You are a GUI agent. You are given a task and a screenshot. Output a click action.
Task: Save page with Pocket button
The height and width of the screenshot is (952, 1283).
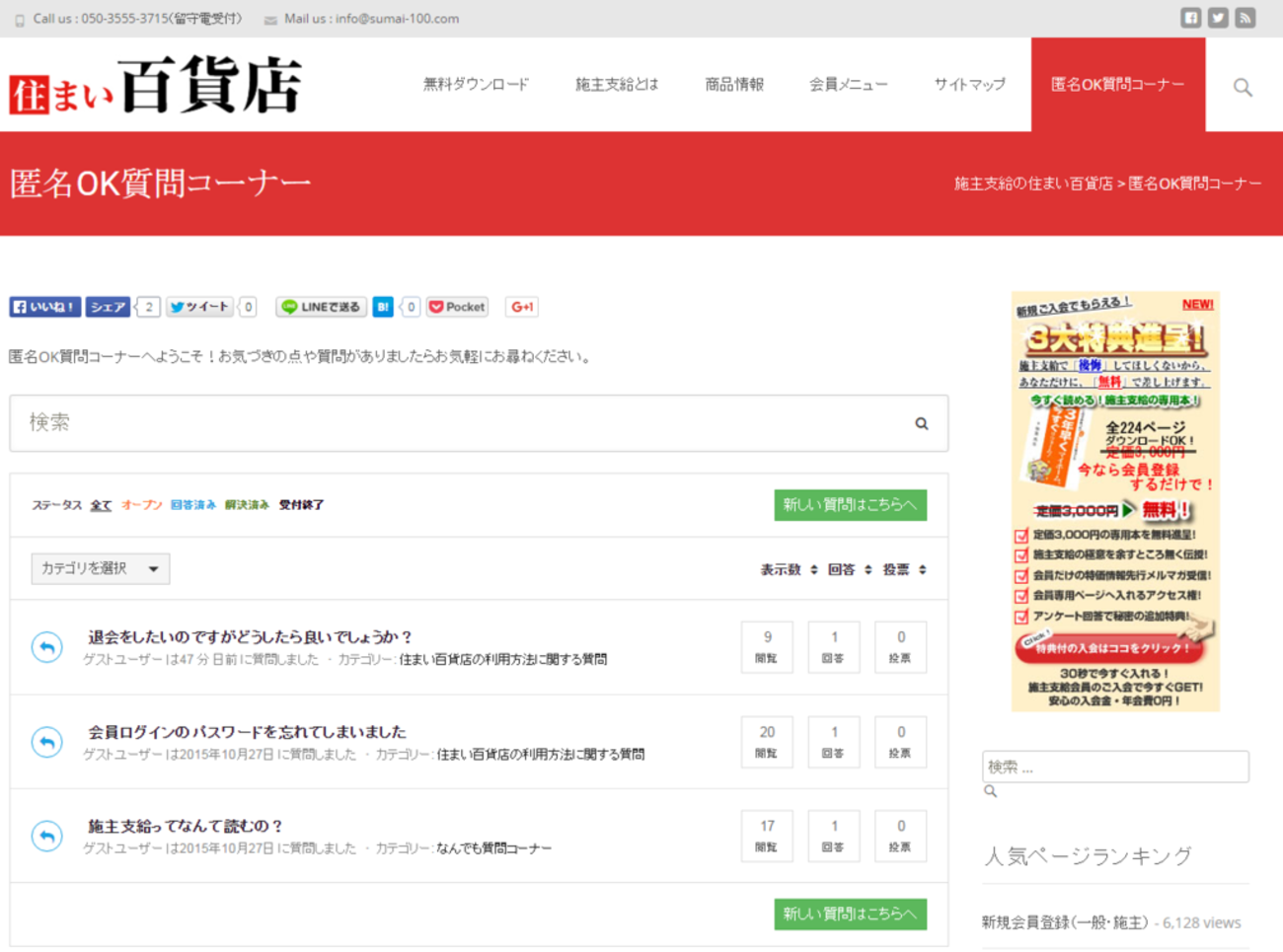click(457, 307)
